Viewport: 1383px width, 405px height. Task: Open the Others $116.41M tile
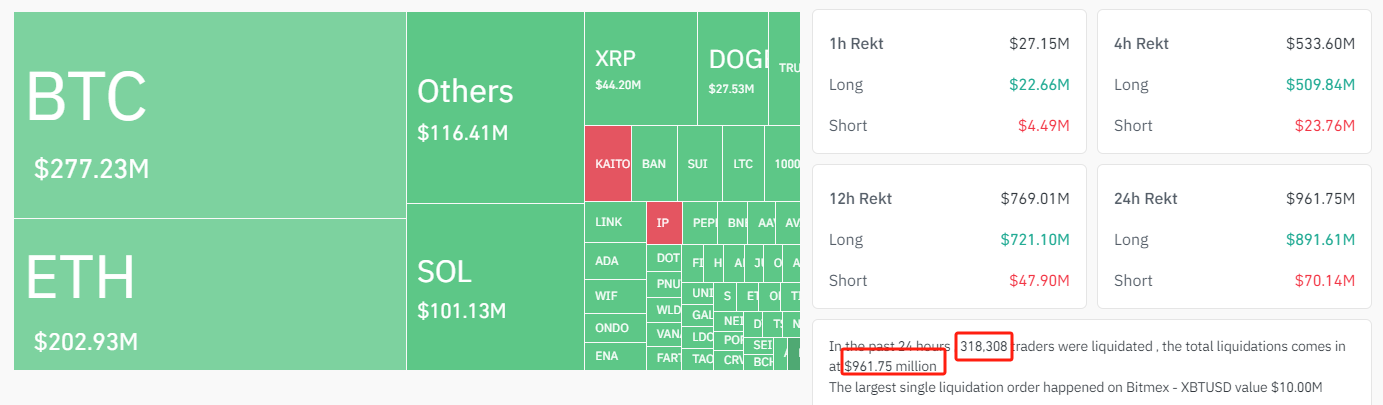495,108
